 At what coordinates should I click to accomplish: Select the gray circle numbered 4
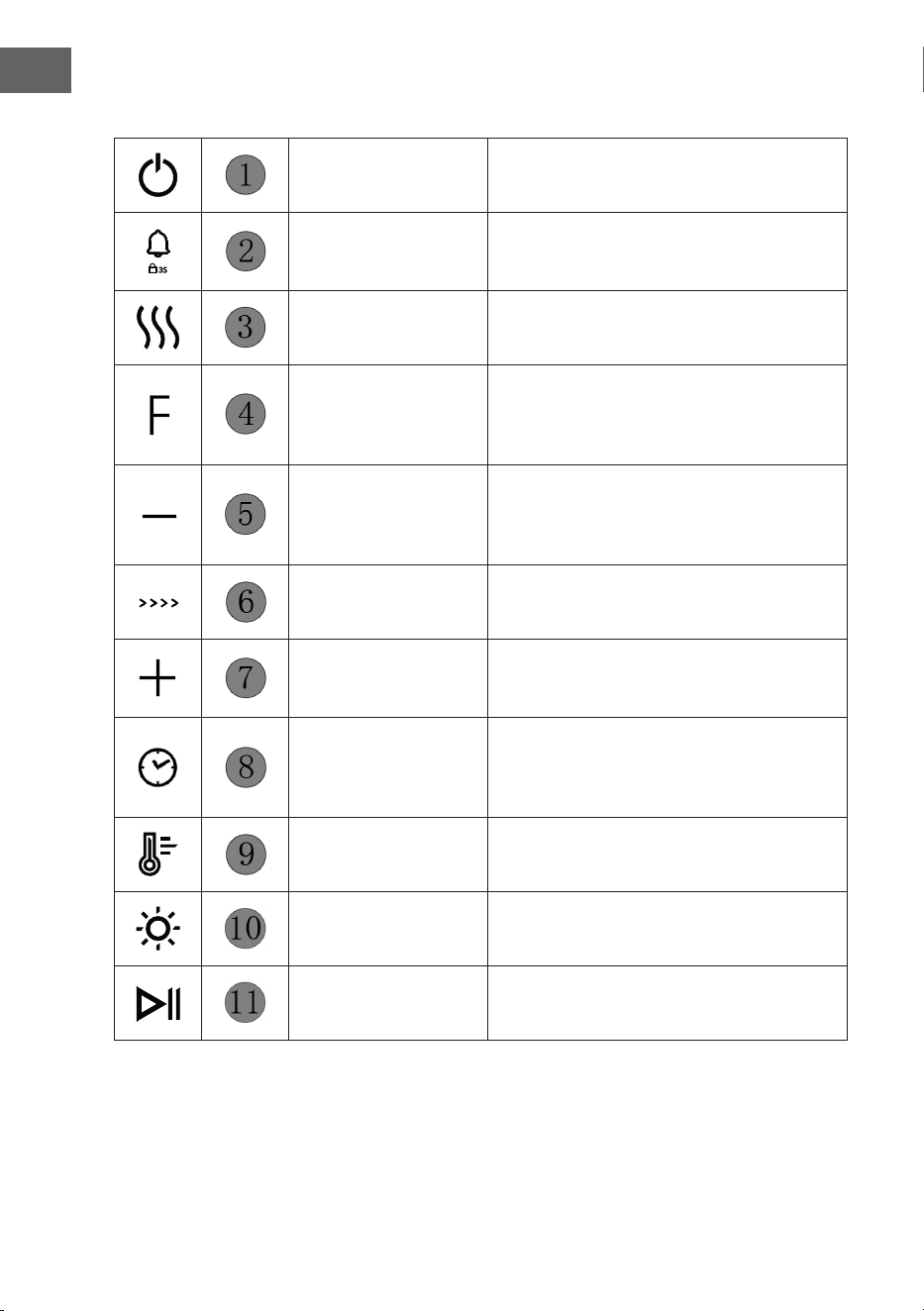tap(246, 414)
